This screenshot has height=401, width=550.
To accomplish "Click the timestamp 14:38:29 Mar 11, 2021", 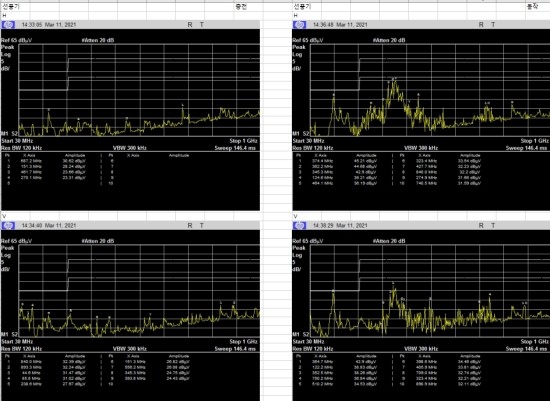I will [x=340, y=225].
